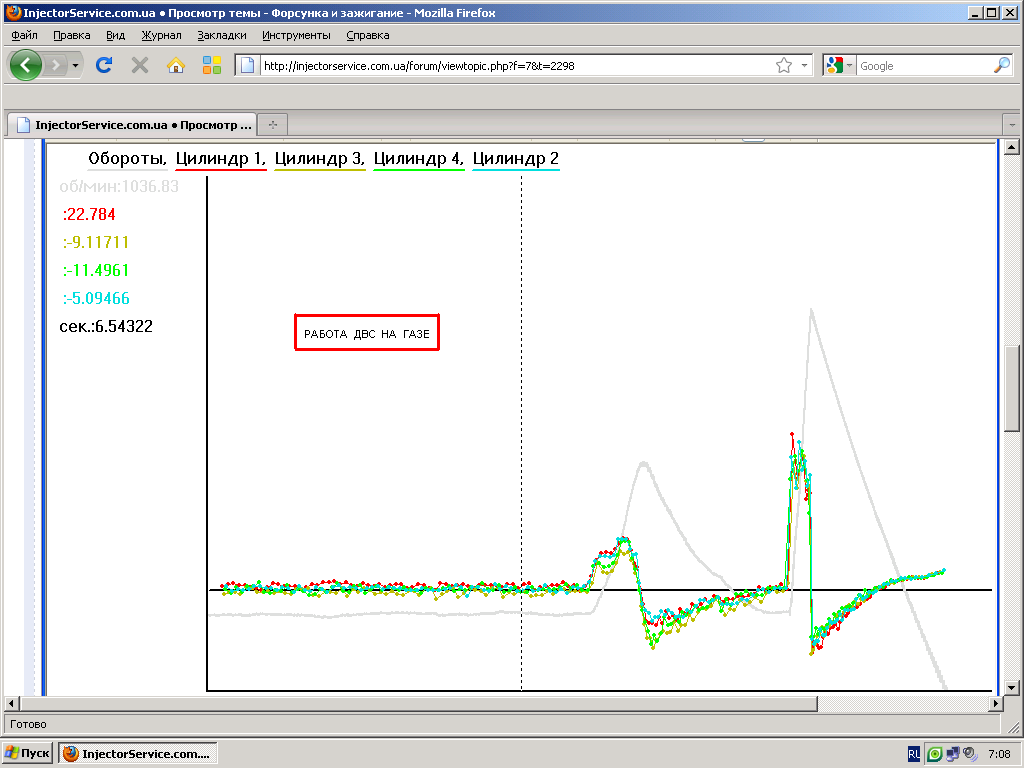Click the InjectorService taskbar button

tap(137, 753)
